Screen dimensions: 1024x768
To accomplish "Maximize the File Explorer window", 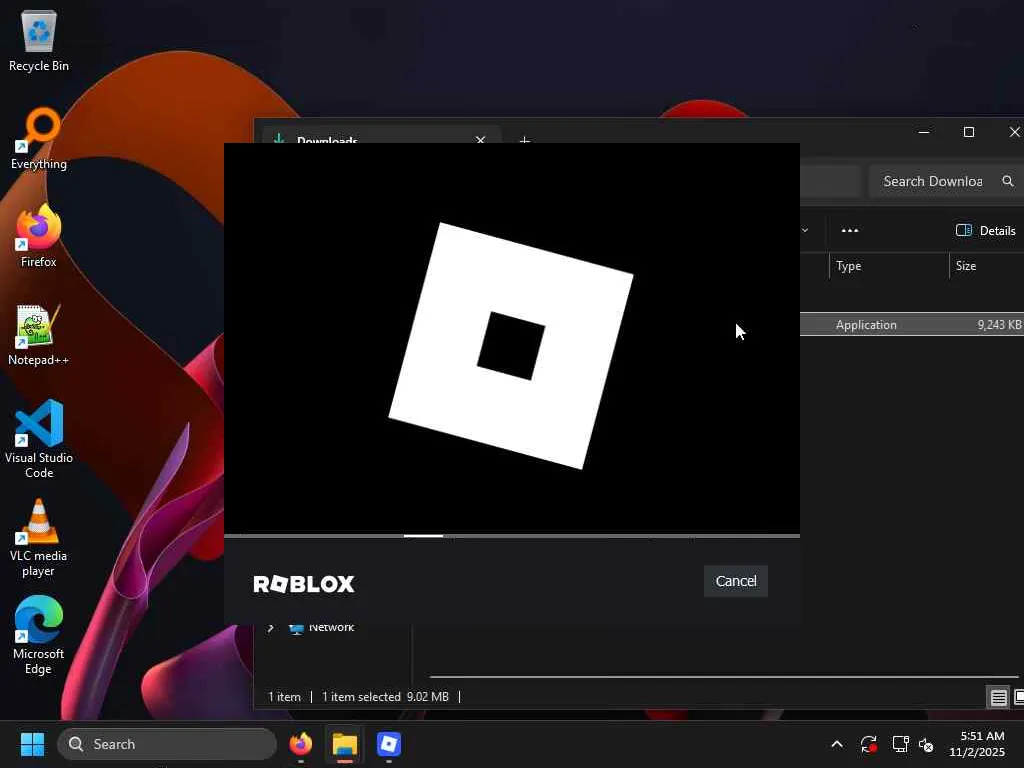I will click(x=969, y=132).
